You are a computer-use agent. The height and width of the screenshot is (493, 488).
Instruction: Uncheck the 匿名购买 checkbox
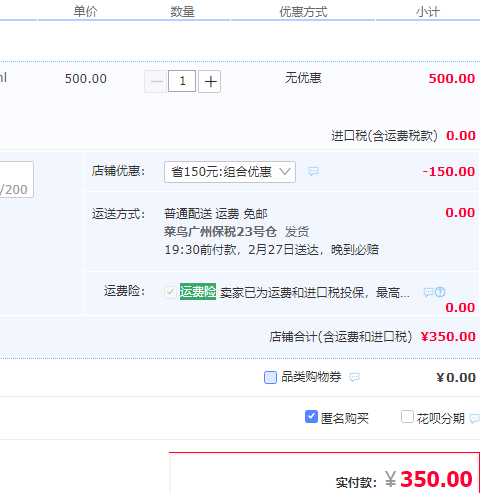pos(311,417)
